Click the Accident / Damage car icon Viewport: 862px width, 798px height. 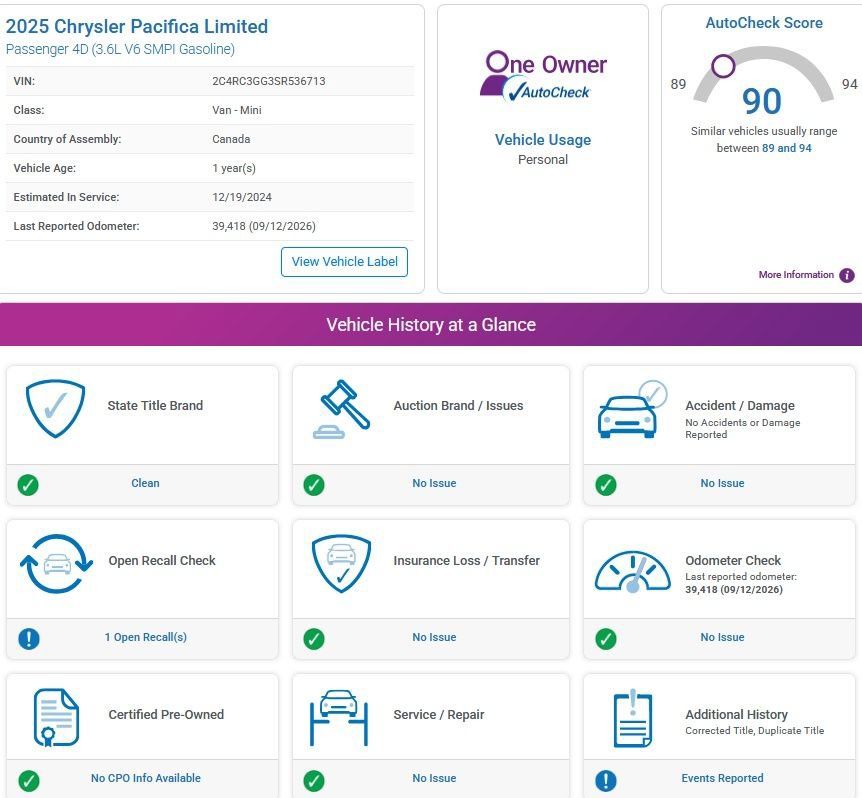[632, 409]
